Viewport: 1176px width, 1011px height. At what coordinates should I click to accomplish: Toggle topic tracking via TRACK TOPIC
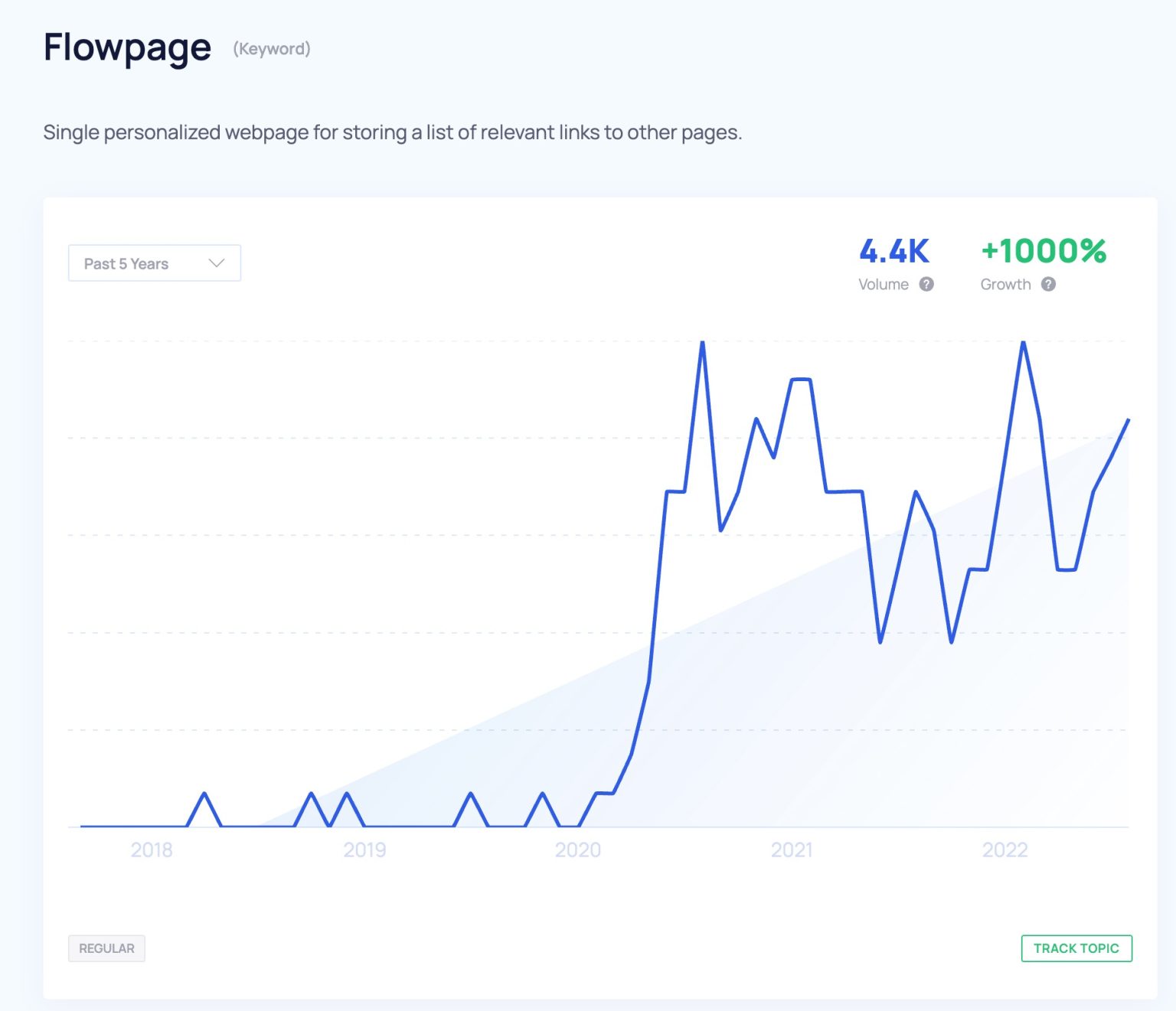[x=1076, y=947]
